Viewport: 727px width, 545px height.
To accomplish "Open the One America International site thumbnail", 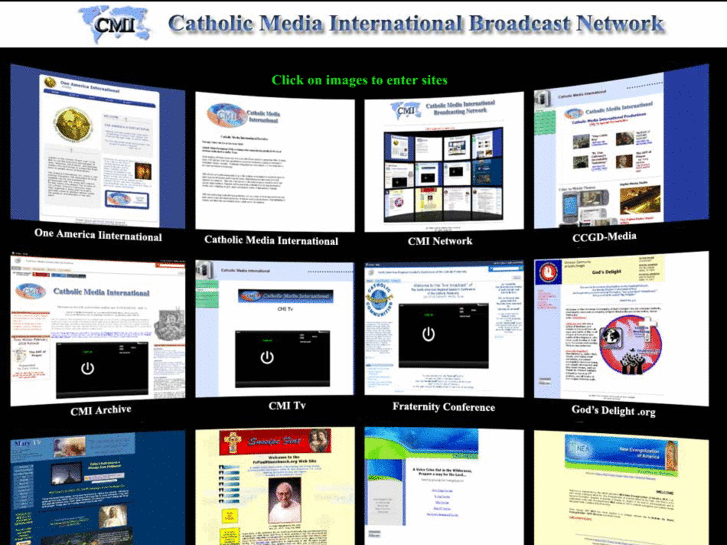I will pyautogui.click(x=98, y=146).
